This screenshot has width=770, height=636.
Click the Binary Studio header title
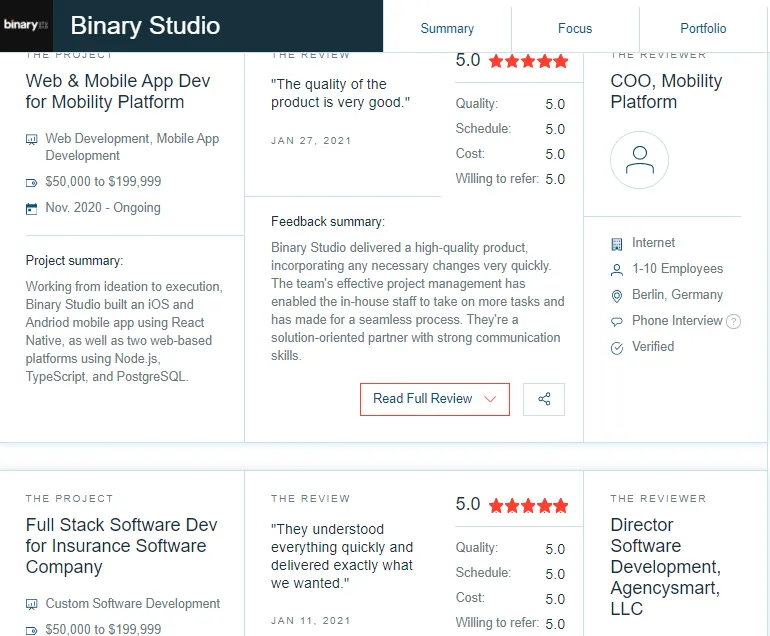click(x=145, y=26)
